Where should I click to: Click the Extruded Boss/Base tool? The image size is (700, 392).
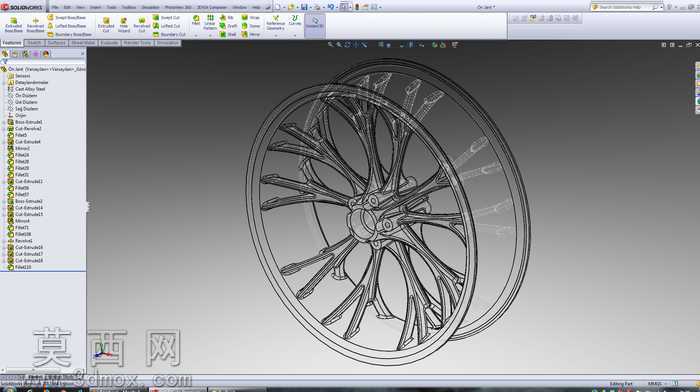point(13,25)
